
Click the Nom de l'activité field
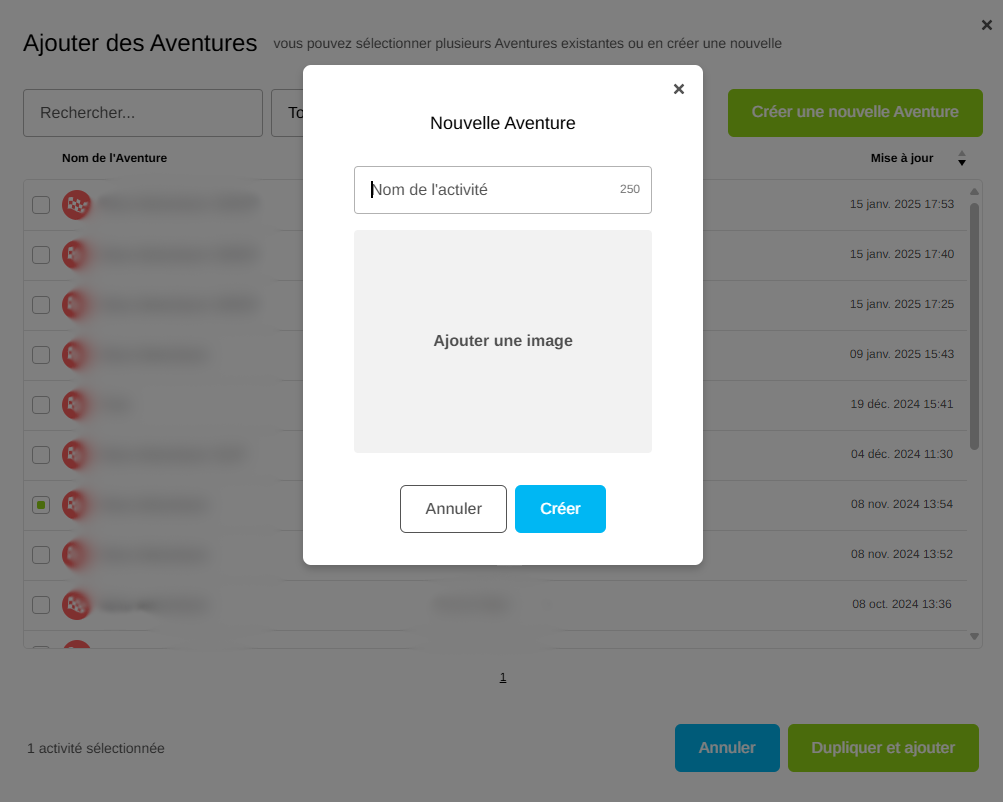[x=490, y=190]
